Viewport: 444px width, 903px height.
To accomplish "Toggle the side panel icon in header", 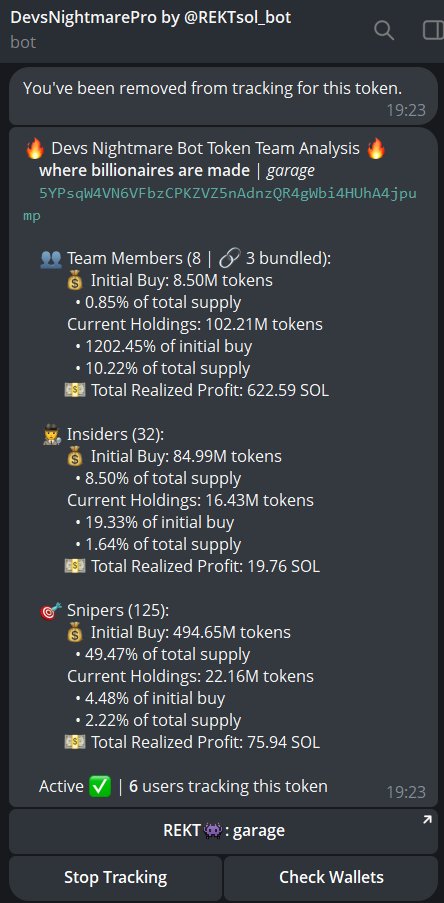I will tap(433, 30).
